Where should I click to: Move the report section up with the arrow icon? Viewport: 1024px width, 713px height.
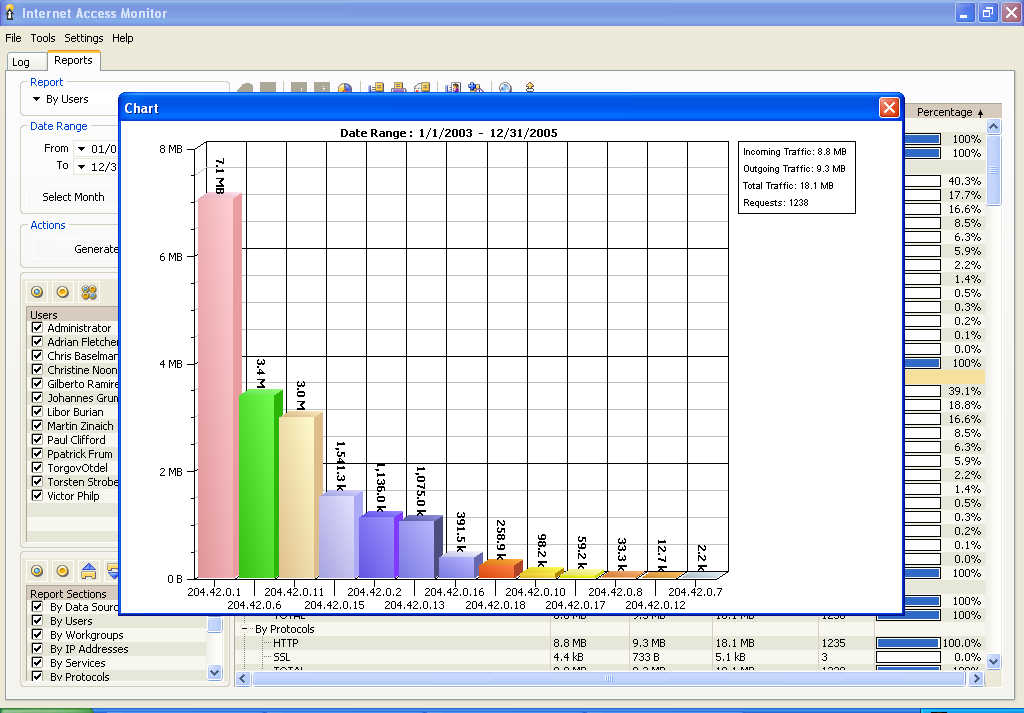(x=89, y=571)
